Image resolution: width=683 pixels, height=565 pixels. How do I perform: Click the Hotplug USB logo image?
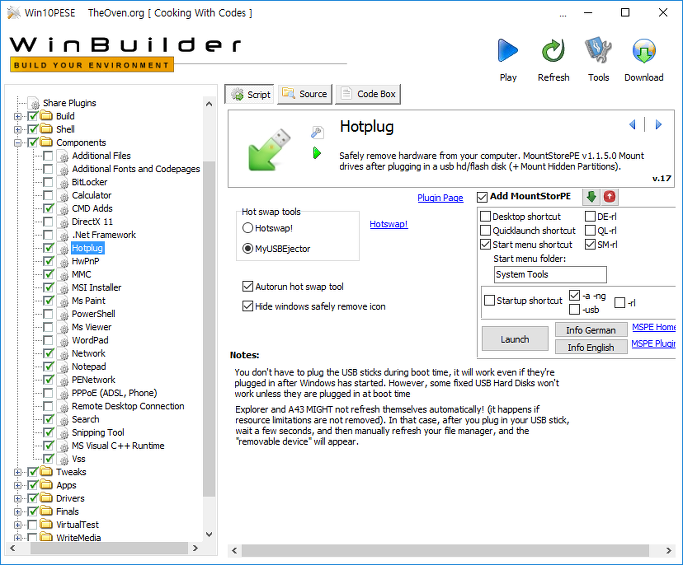tap(269, 149)
